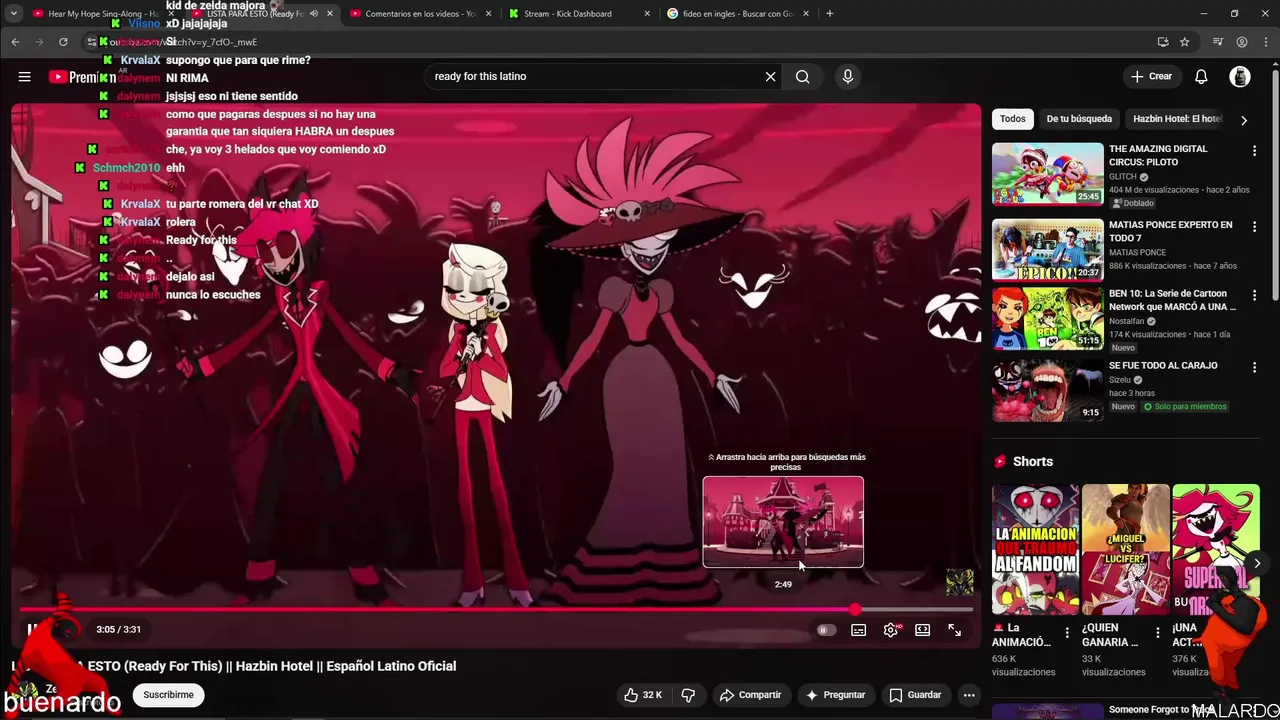Open the MIGUEL VS LUCIFER Shorts thumbnail
Viewport: 1280px width, 720px height.
[1125, 549]
